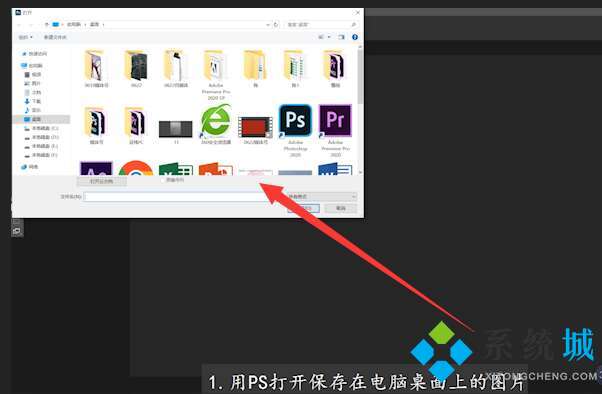Image resolution: width=602 pixels, height=394 pixels.
Task: Open Local Disk (C:) in sidebar
Action: coord(41,128)
